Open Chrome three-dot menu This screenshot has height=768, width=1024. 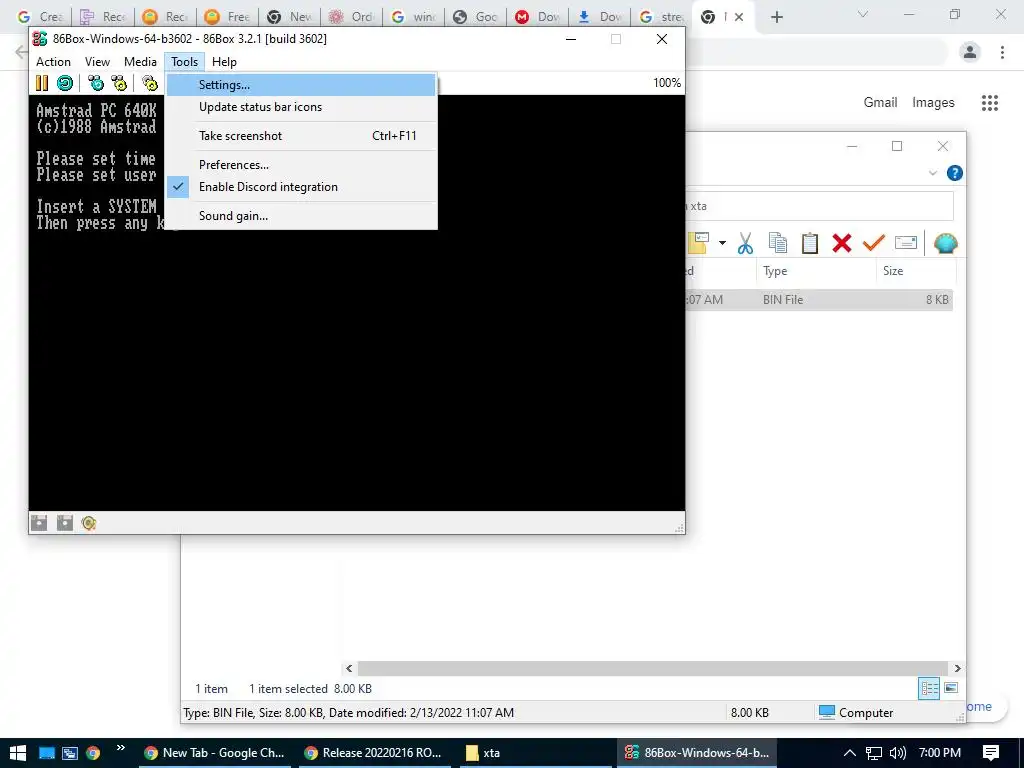point(1002,52)
